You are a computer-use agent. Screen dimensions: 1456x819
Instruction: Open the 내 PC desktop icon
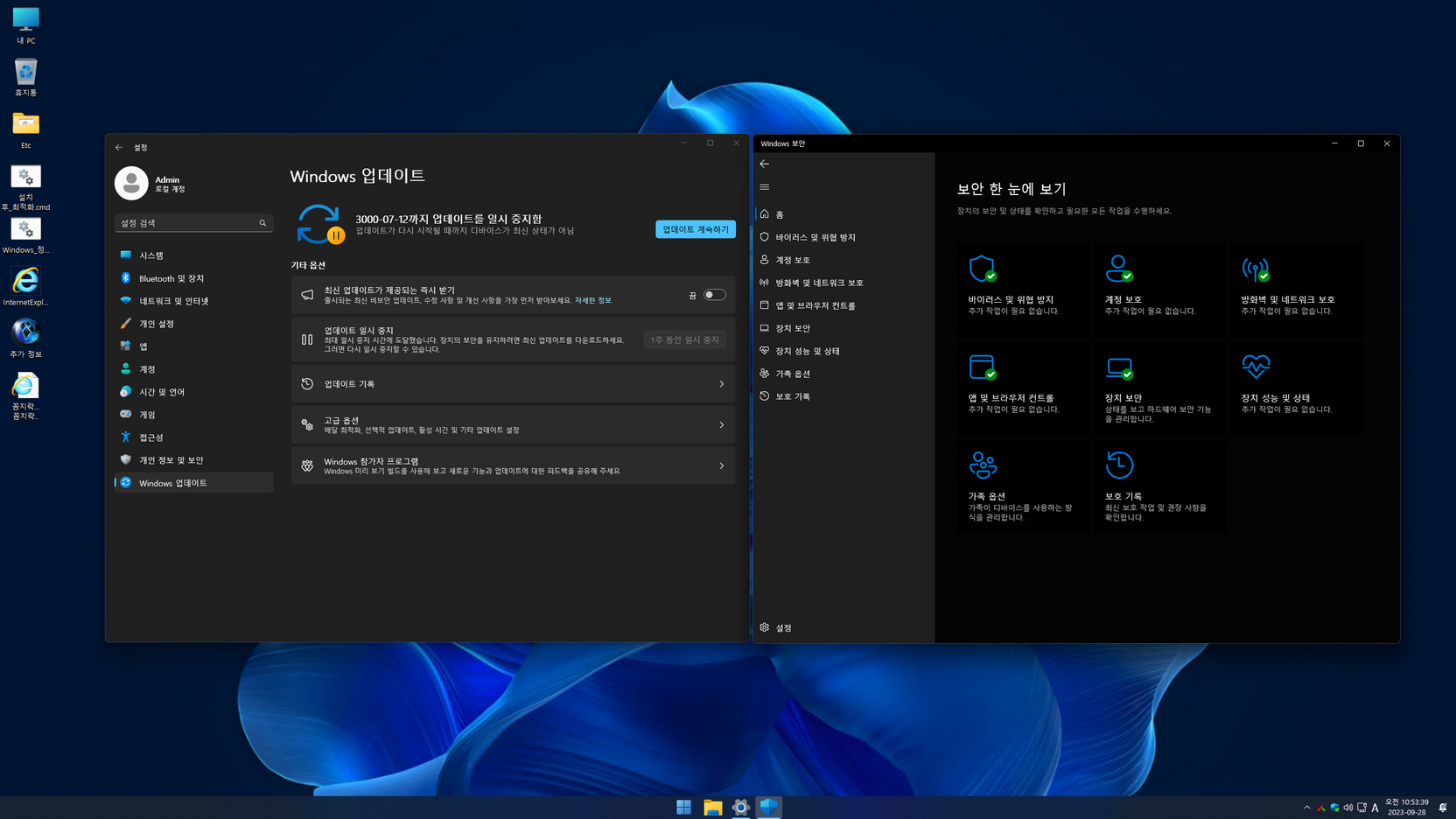pyautogui.click(x=25, y=25)
